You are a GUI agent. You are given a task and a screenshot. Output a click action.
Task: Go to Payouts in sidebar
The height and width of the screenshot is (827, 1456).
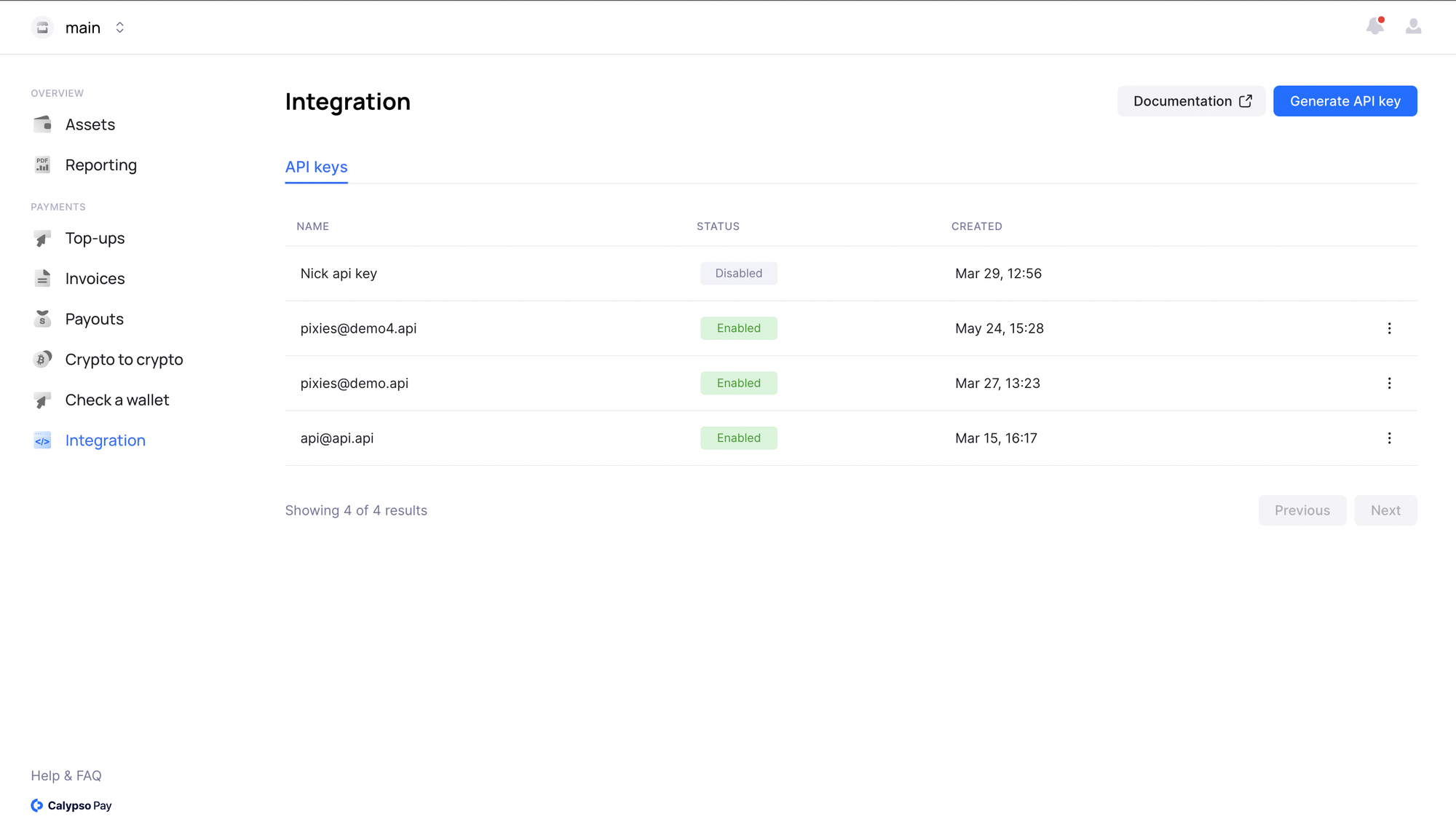click(x=94, y=319)
